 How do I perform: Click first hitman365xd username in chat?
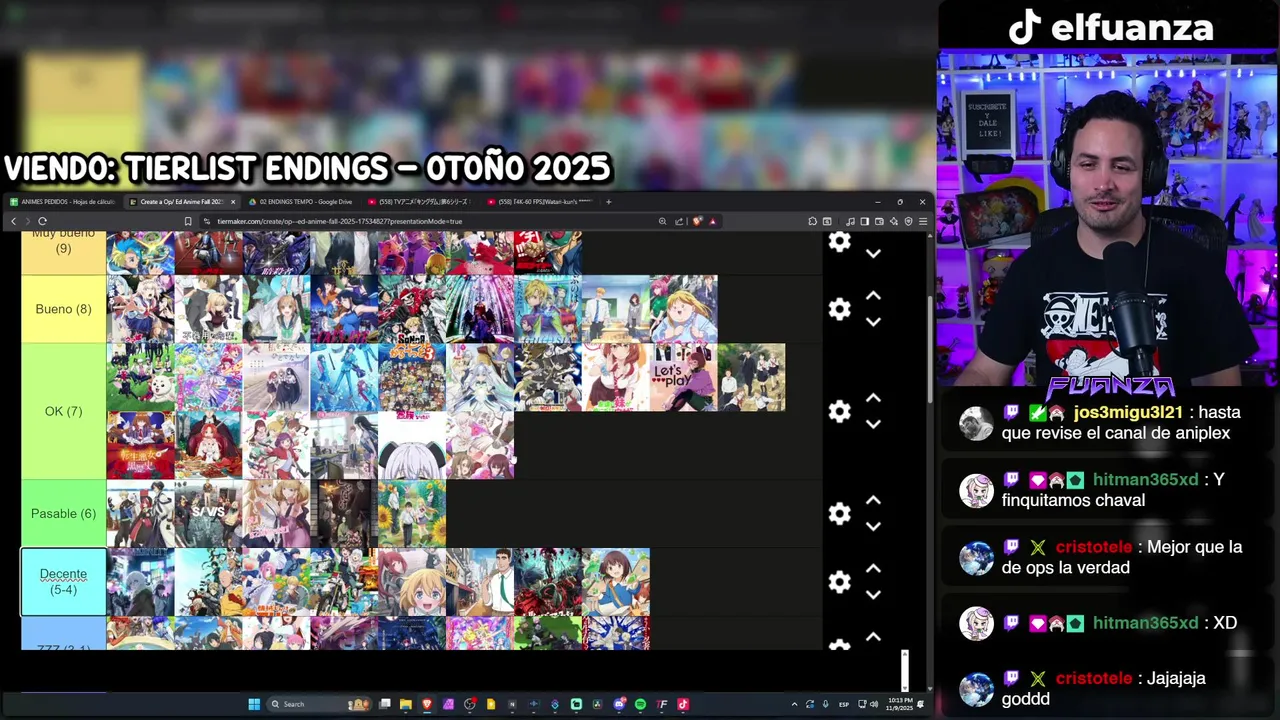coord(1145,479)
